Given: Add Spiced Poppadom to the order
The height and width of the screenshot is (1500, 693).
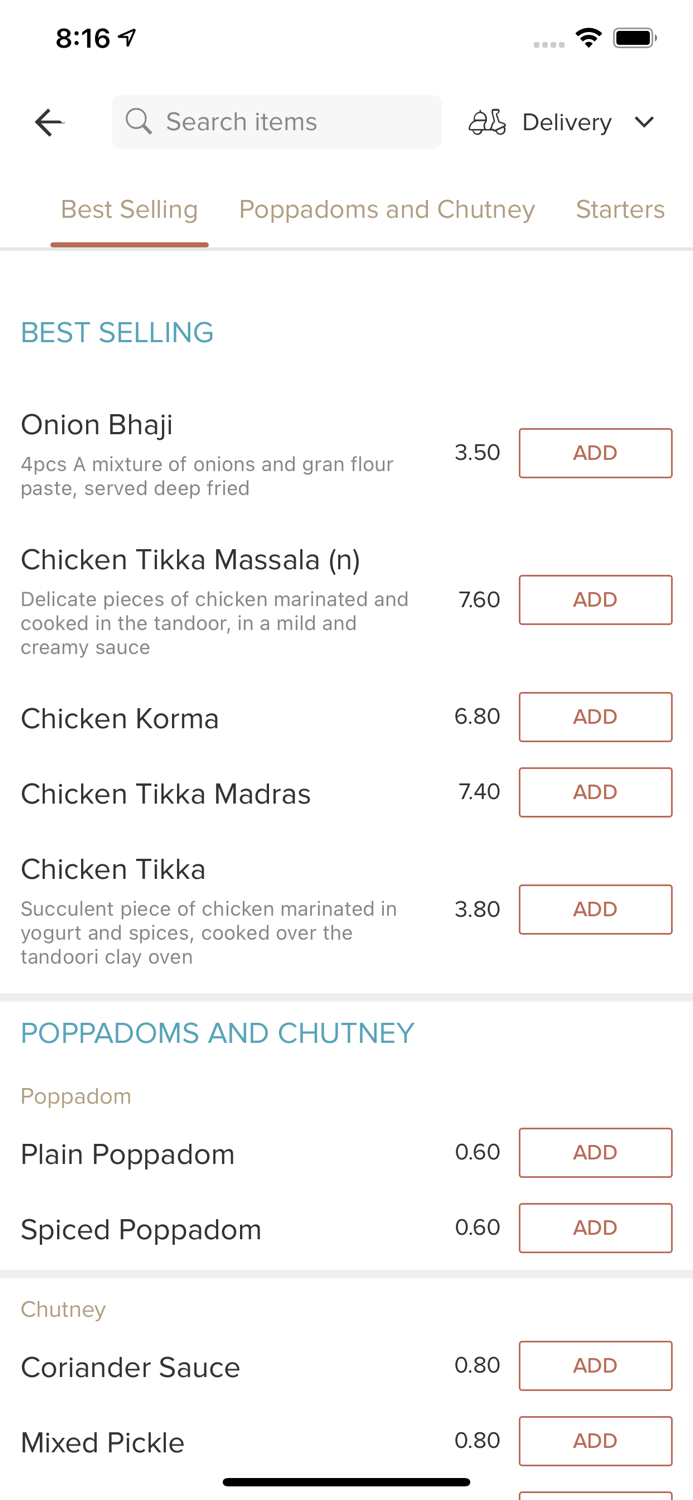Looking at the screenshot, I should point(595,1227).
